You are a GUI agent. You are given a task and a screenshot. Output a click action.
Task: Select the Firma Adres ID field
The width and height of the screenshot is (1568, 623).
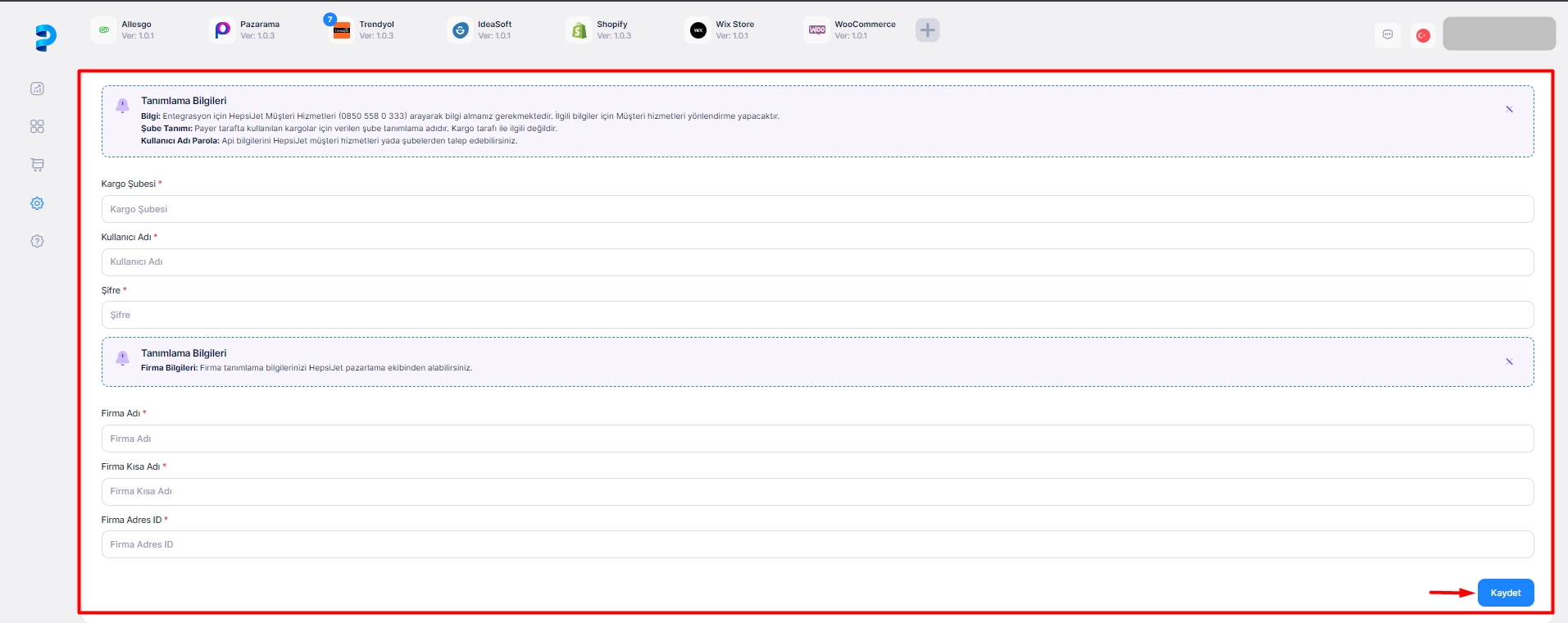816,544
